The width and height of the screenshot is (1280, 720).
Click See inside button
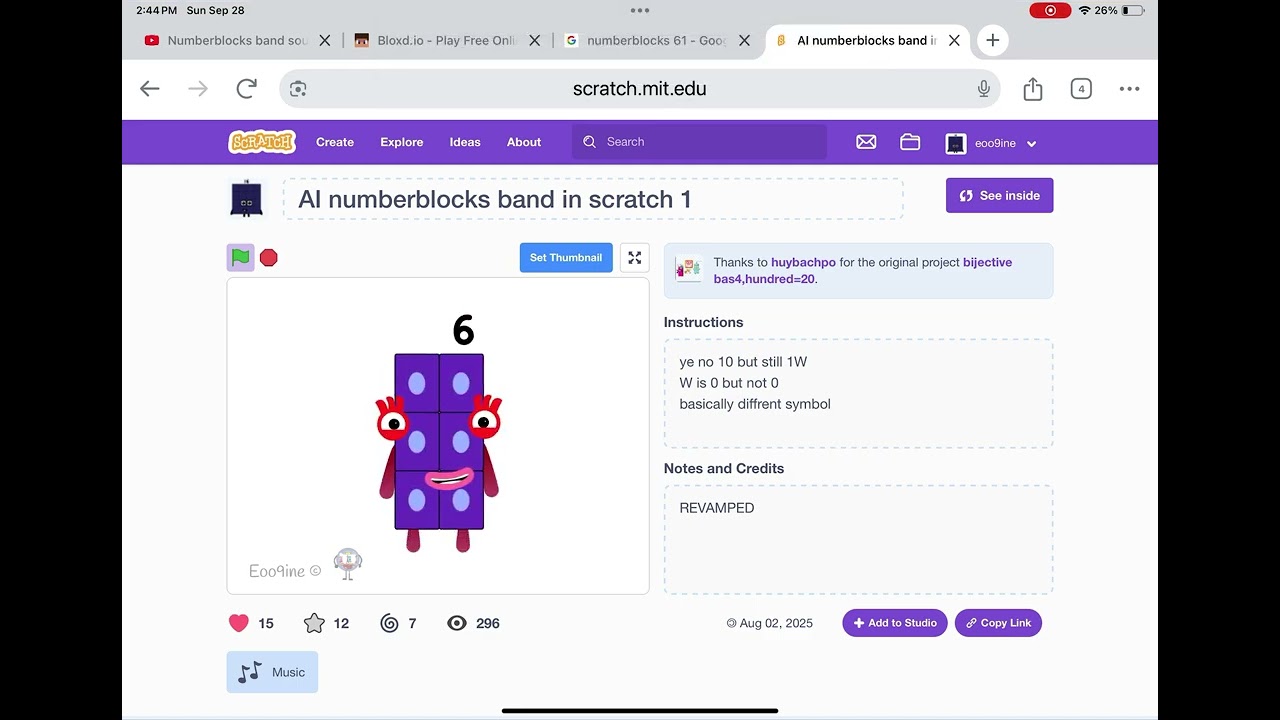click(x=999, y=196)
